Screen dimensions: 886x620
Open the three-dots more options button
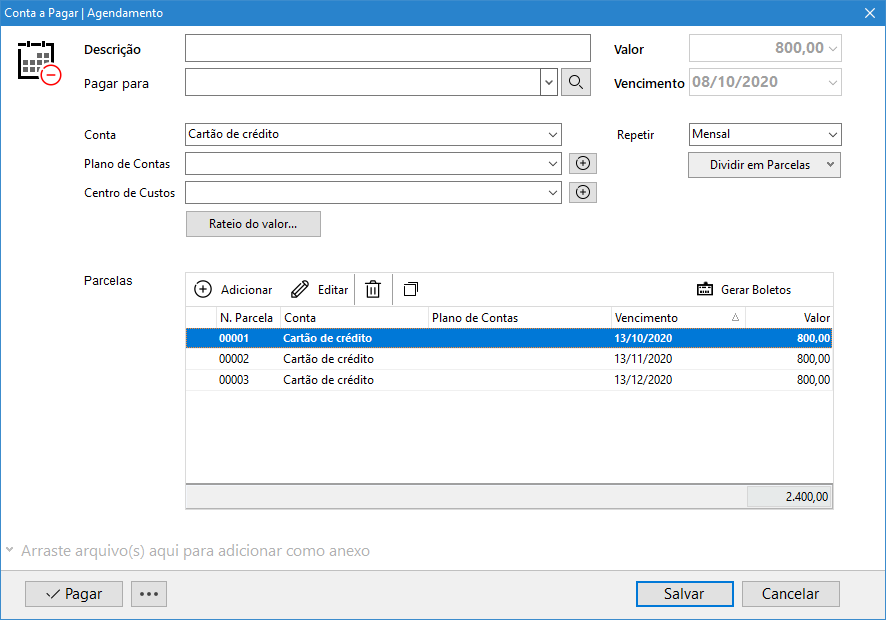coord(149,594)
